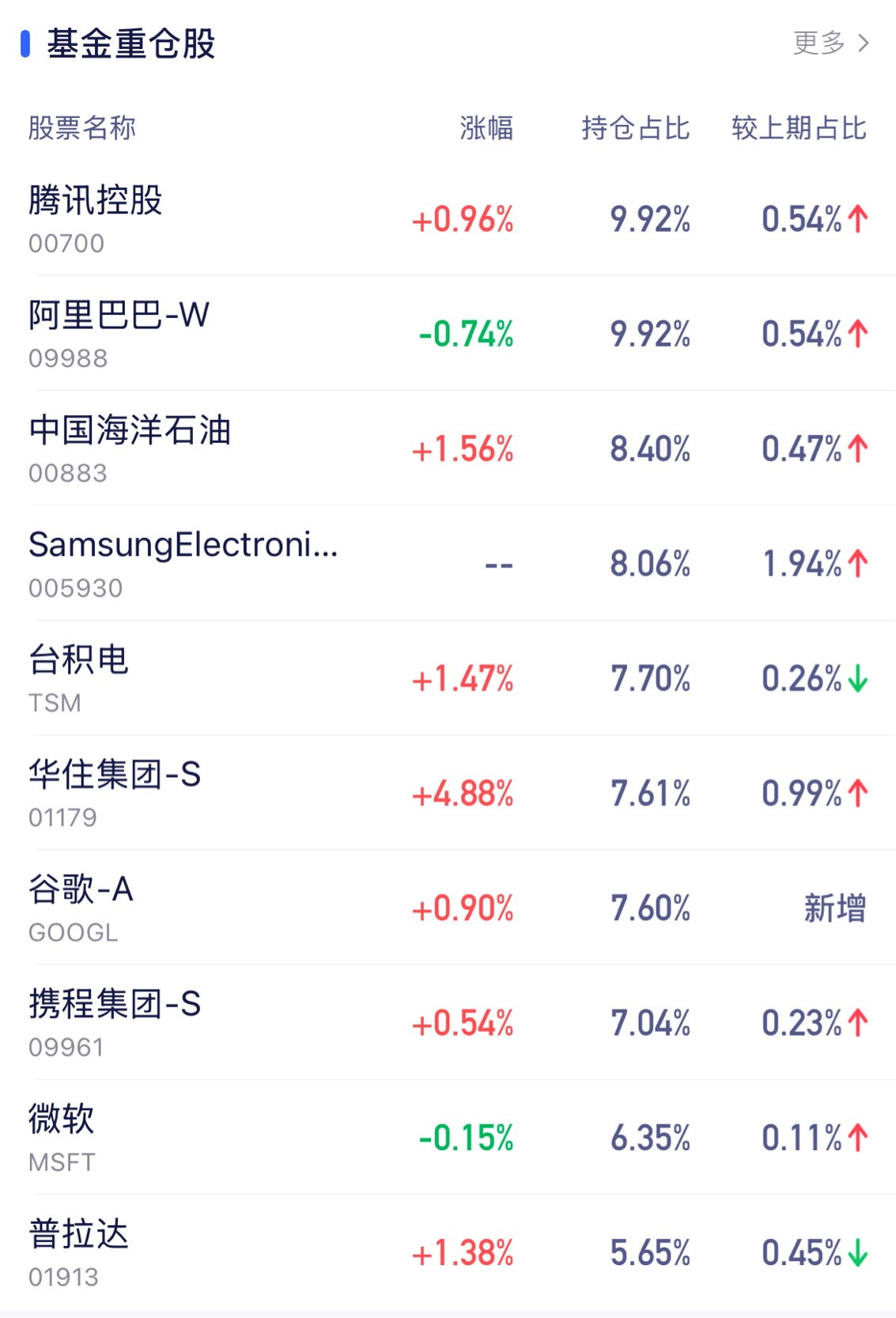The image size is (896, 1318).
Task: Tap the 较上期占比 column header
Action: 799,128
